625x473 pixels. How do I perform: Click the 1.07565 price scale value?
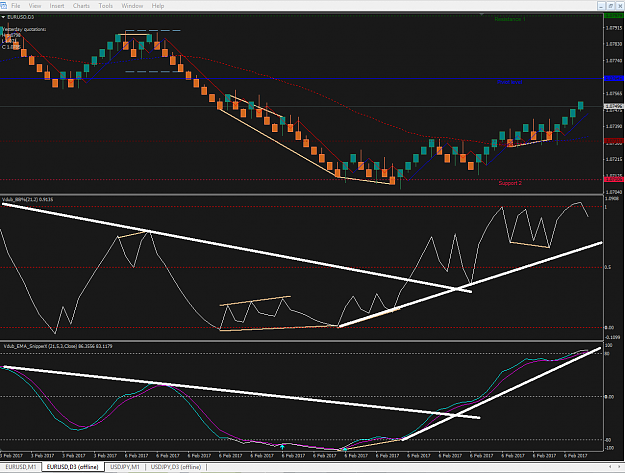(614, 94)
